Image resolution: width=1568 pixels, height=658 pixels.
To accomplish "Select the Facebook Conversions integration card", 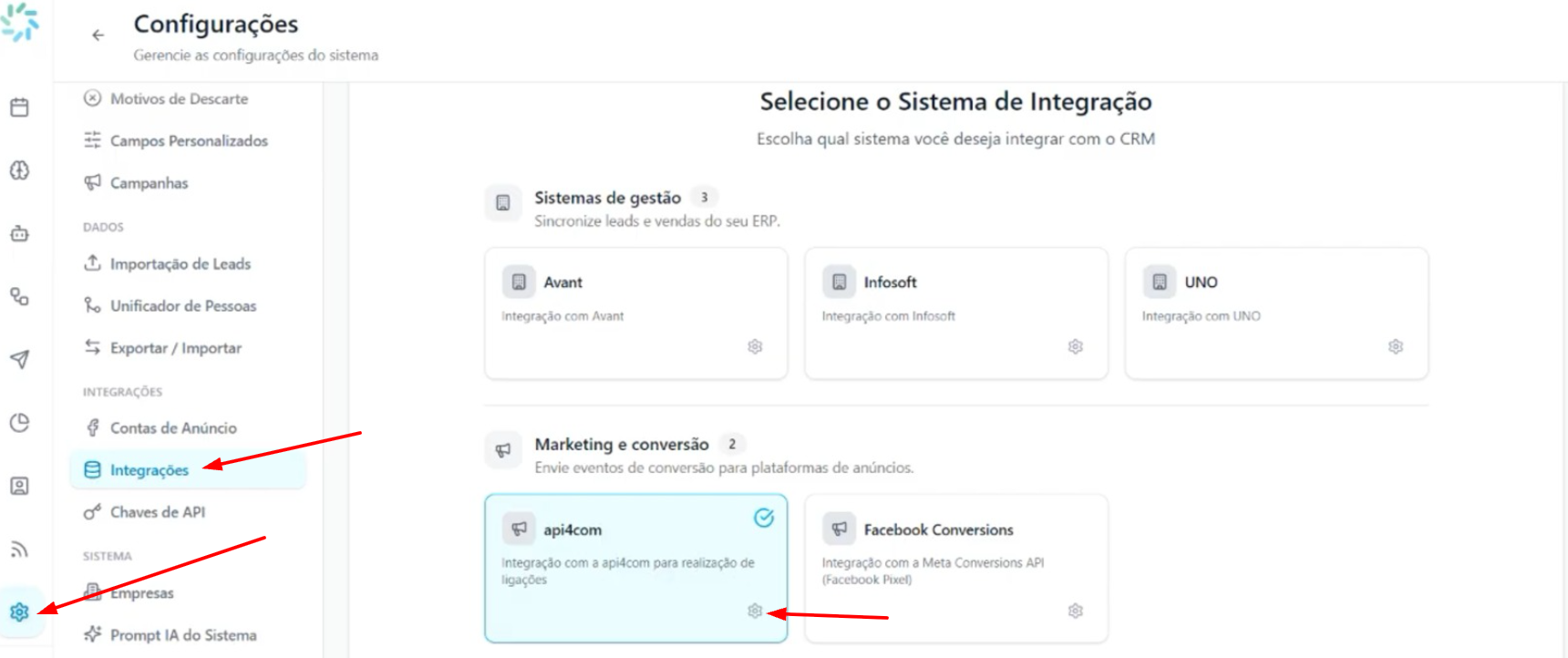I will [956, 569].
